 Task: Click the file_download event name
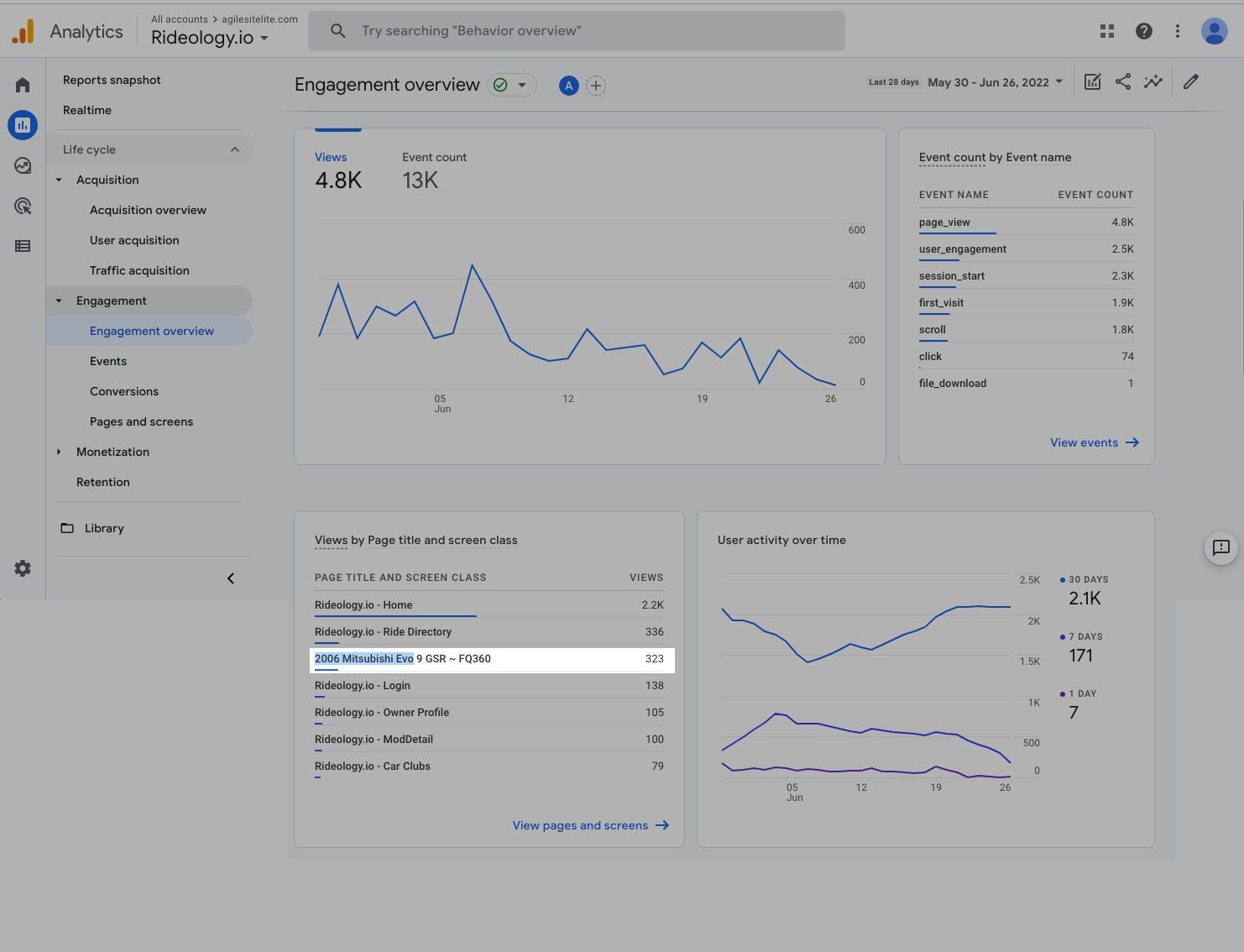point(953,383)
